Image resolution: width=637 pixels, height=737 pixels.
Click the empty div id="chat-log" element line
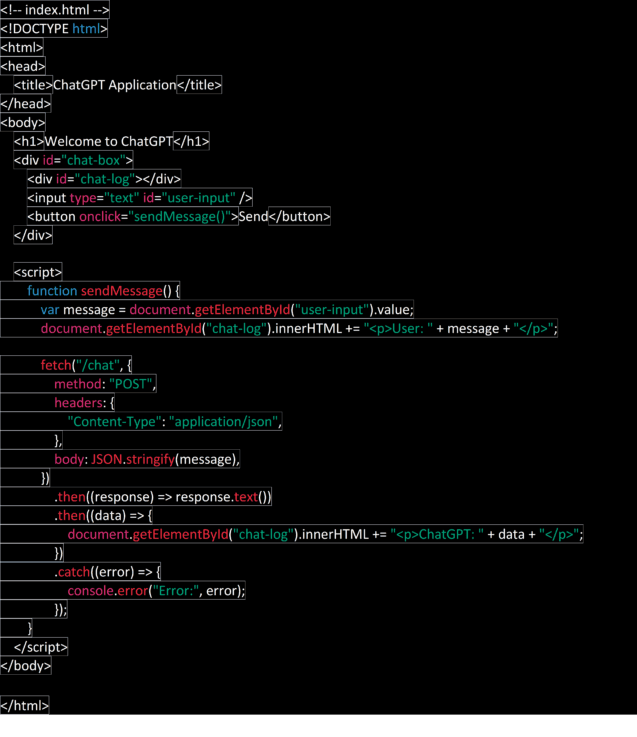tap(104, 179)
